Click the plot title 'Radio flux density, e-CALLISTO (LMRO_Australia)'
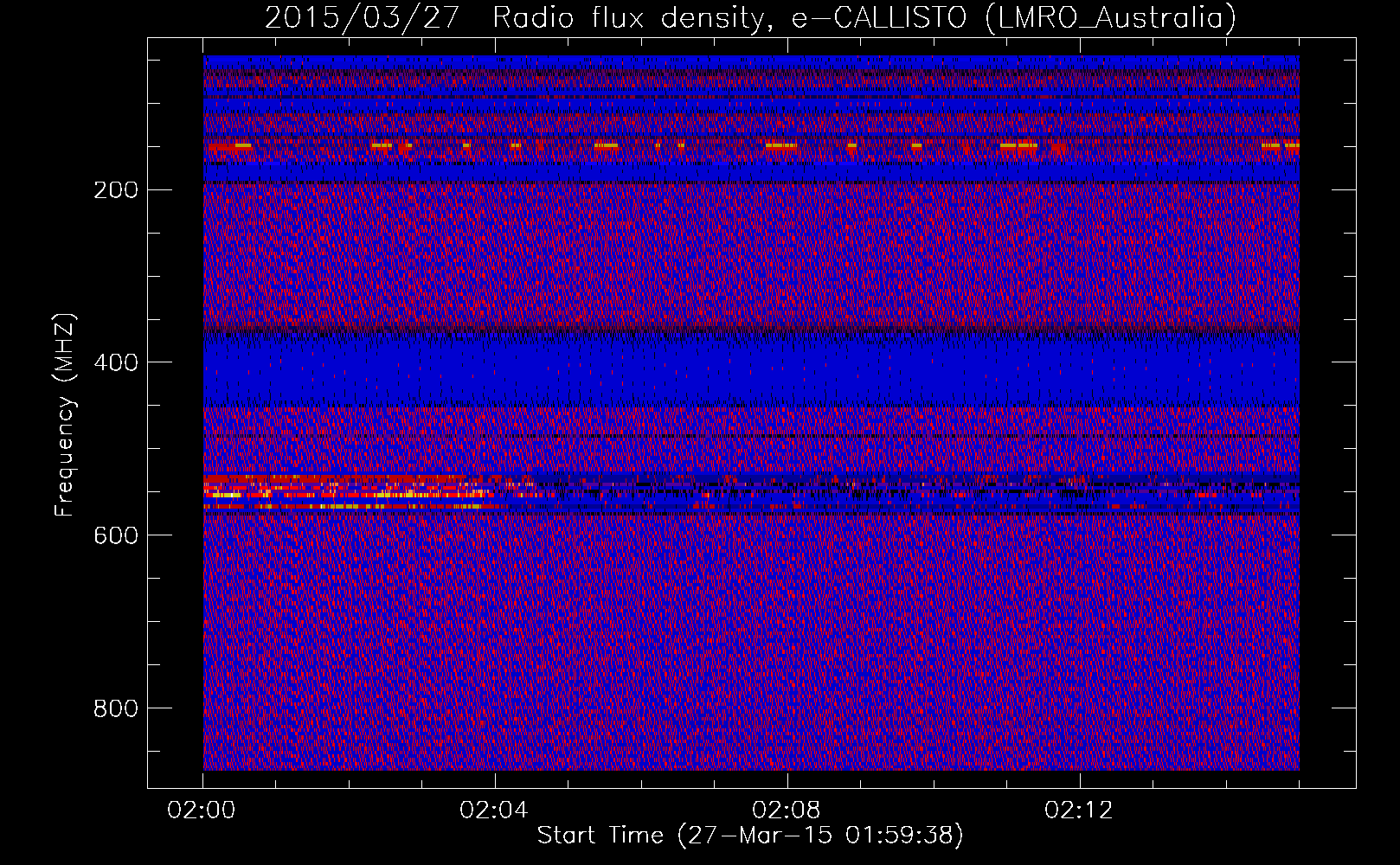Image resolution: width=1400 pixels, height=865 pixels. [864, 18]
